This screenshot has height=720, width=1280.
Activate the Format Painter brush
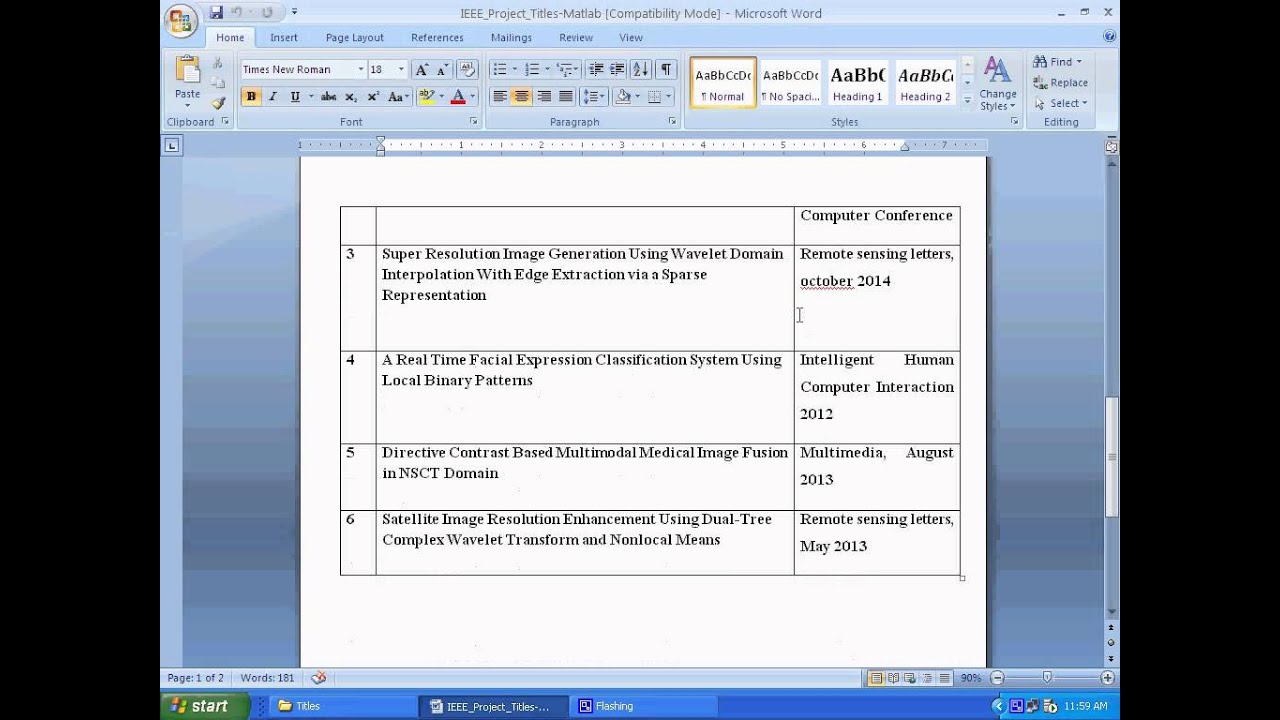click(218, 103)
